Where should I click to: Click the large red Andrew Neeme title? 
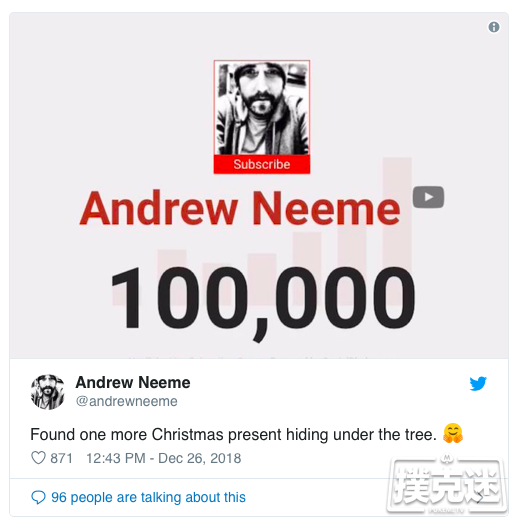coord(240,208)
